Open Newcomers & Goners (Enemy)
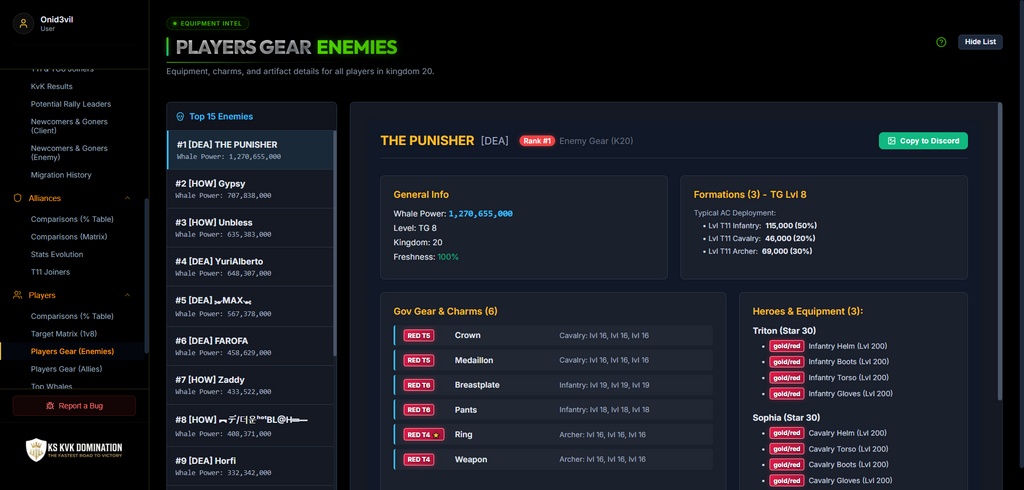 click(x=69, y=153)
